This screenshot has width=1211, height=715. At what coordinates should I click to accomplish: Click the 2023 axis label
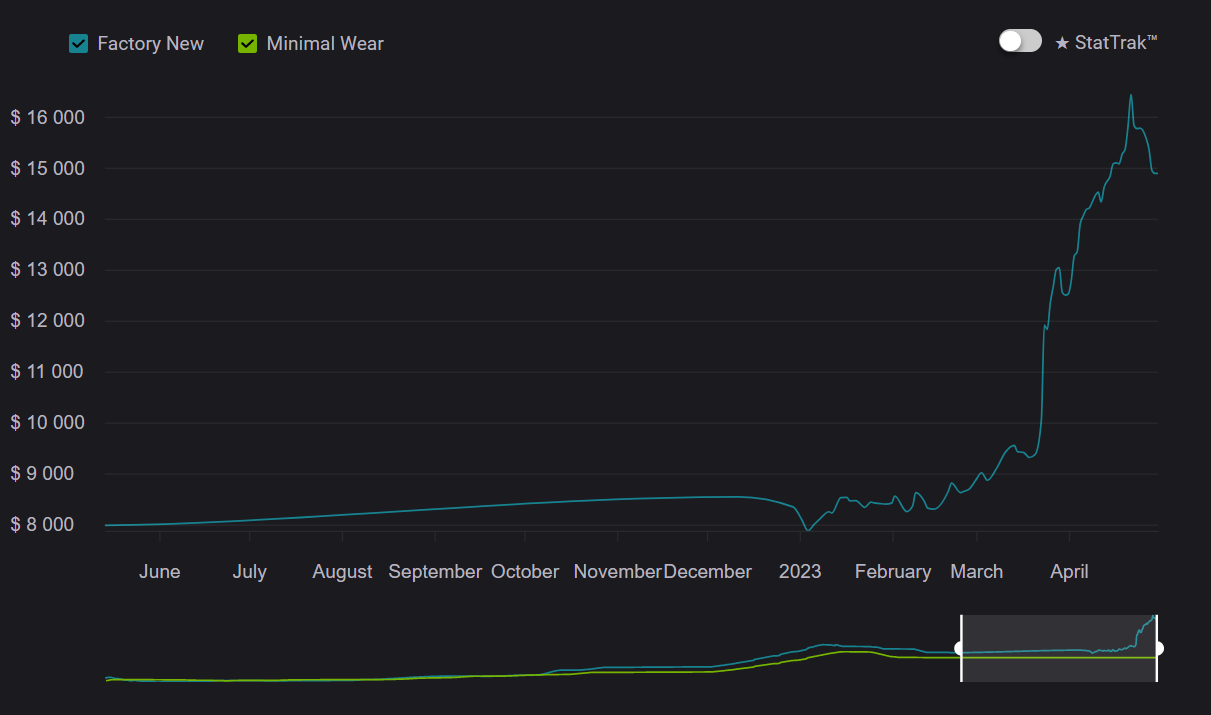click(799, 571)
